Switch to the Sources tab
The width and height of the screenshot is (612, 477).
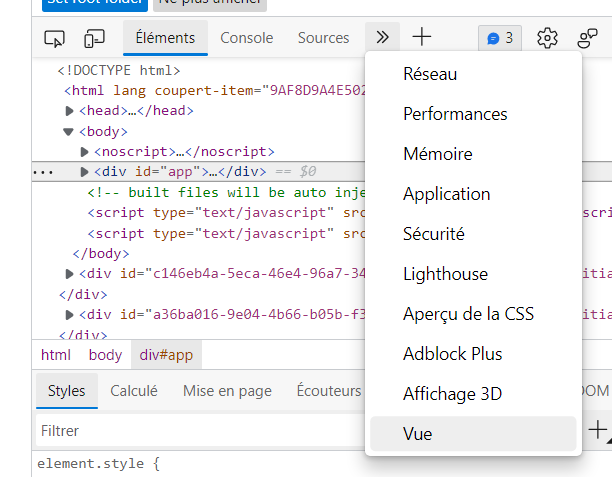tap(323, 38)
